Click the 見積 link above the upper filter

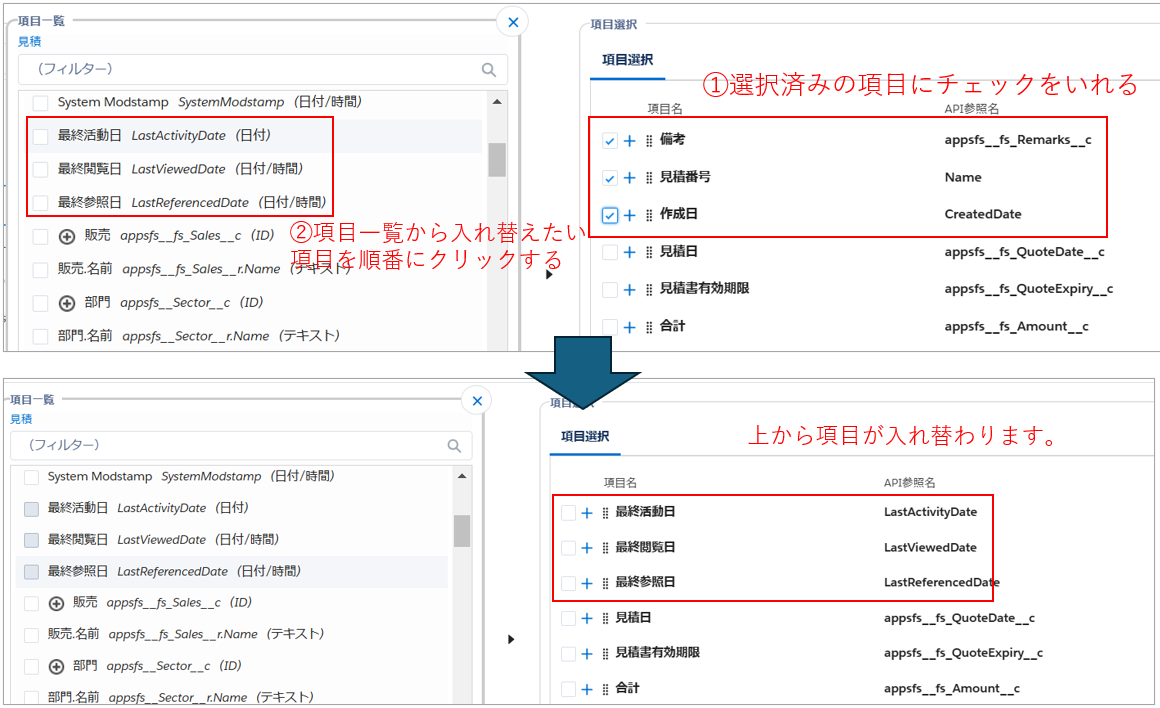(x=29, y=42)
